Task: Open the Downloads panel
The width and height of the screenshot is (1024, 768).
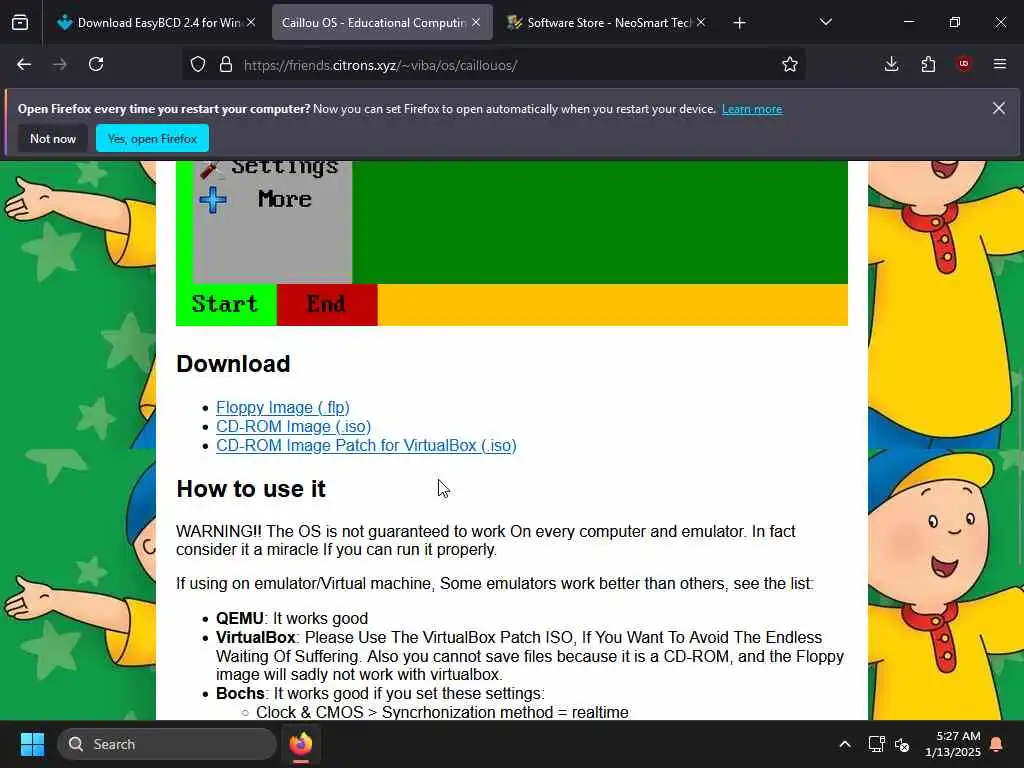Action: coord(891,64)
